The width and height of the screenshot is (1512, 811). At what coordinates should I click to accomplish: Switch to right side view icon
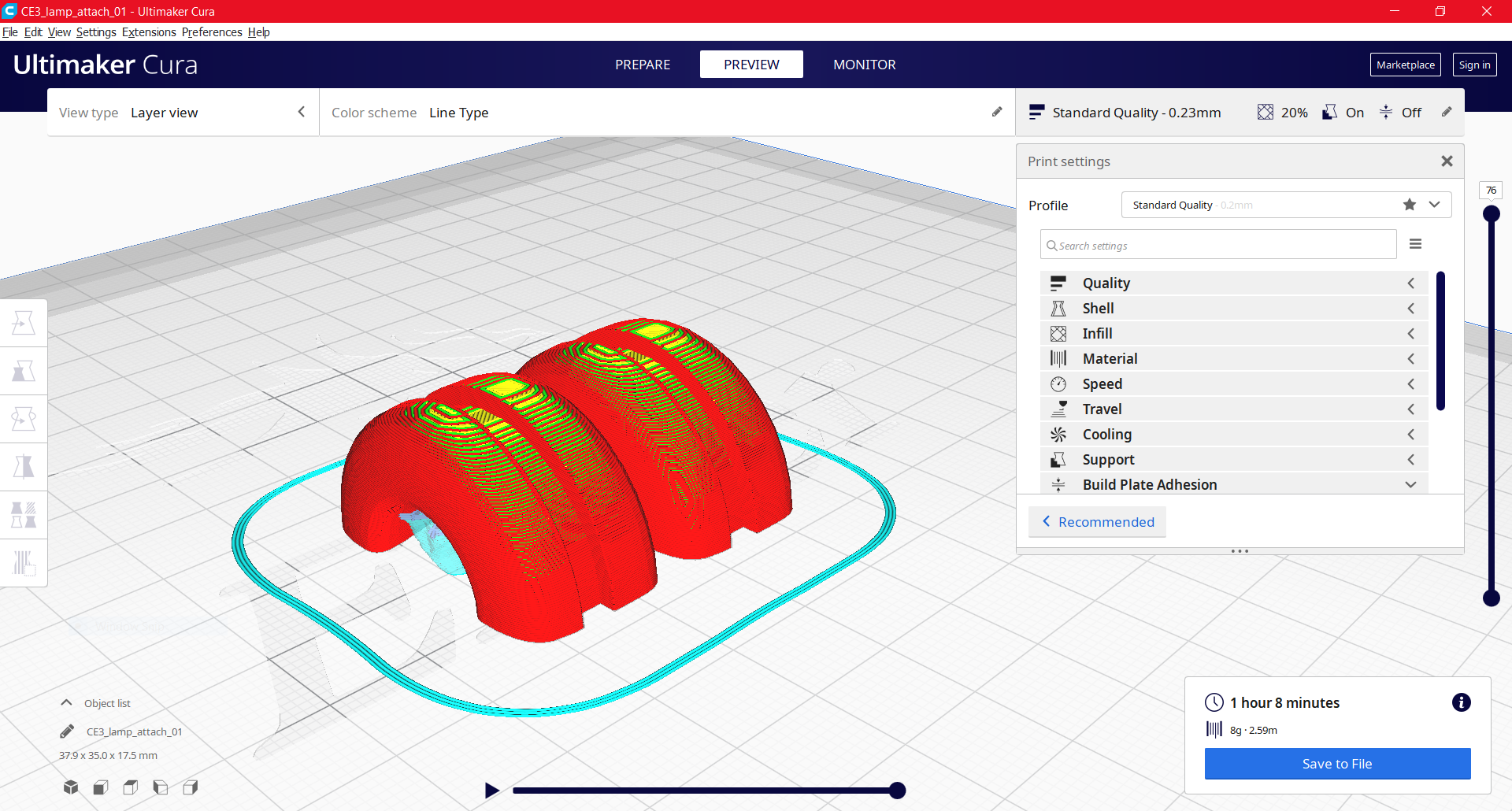pos(191,787)
